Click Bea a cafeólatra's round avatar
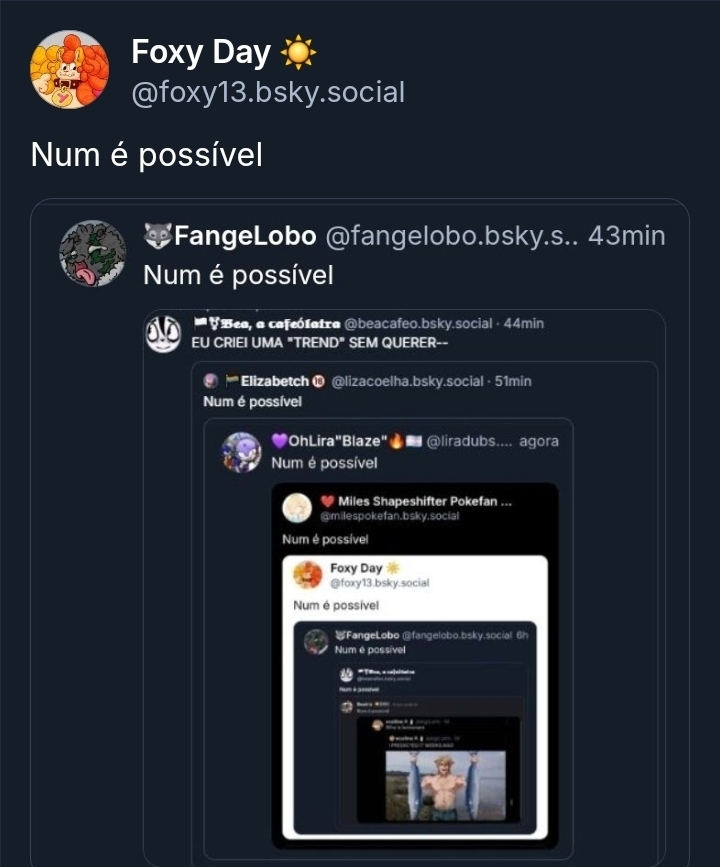Viewport: 720px width, 867px height. click(x=163, y=333)
